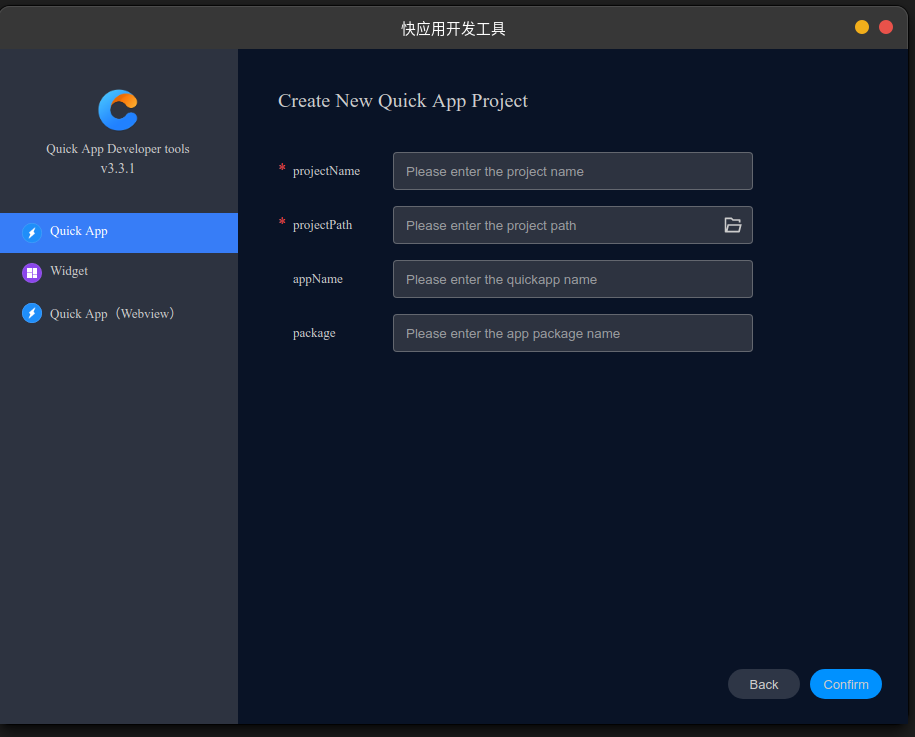The image size is (915, 737).
Task: Close the window using the red button
Action: click(886, 27)
